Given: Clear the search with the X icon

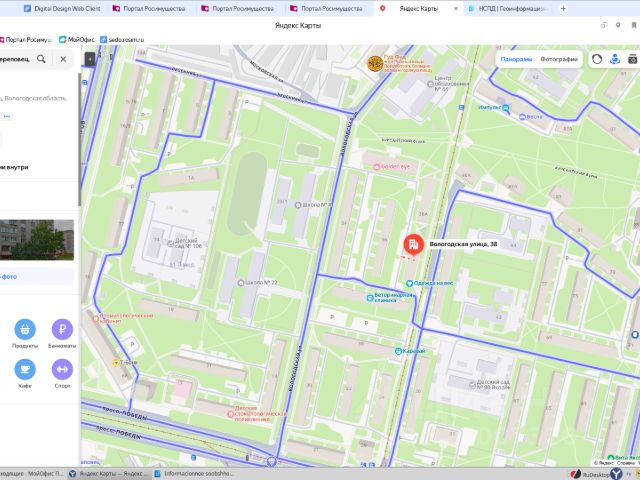Looking at the screenshot, I should 63,59.
